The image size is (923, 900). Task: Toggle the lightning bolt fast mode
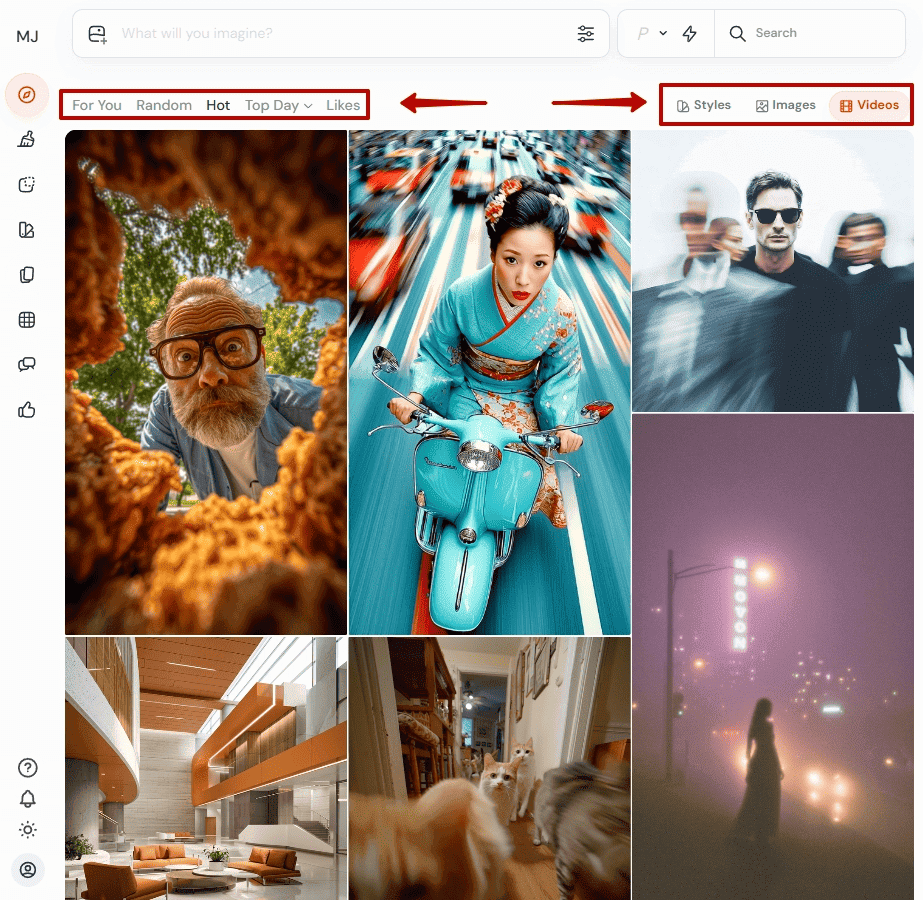689,34
